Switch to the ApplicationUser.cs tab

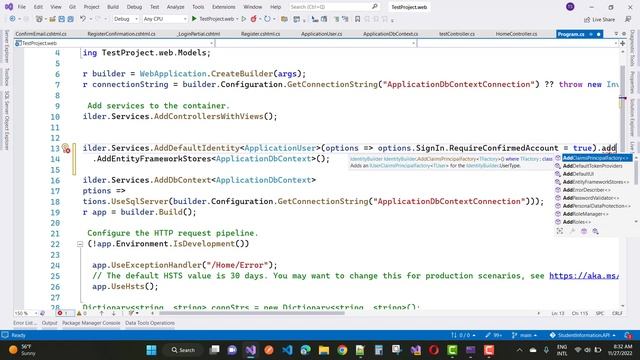322,34
